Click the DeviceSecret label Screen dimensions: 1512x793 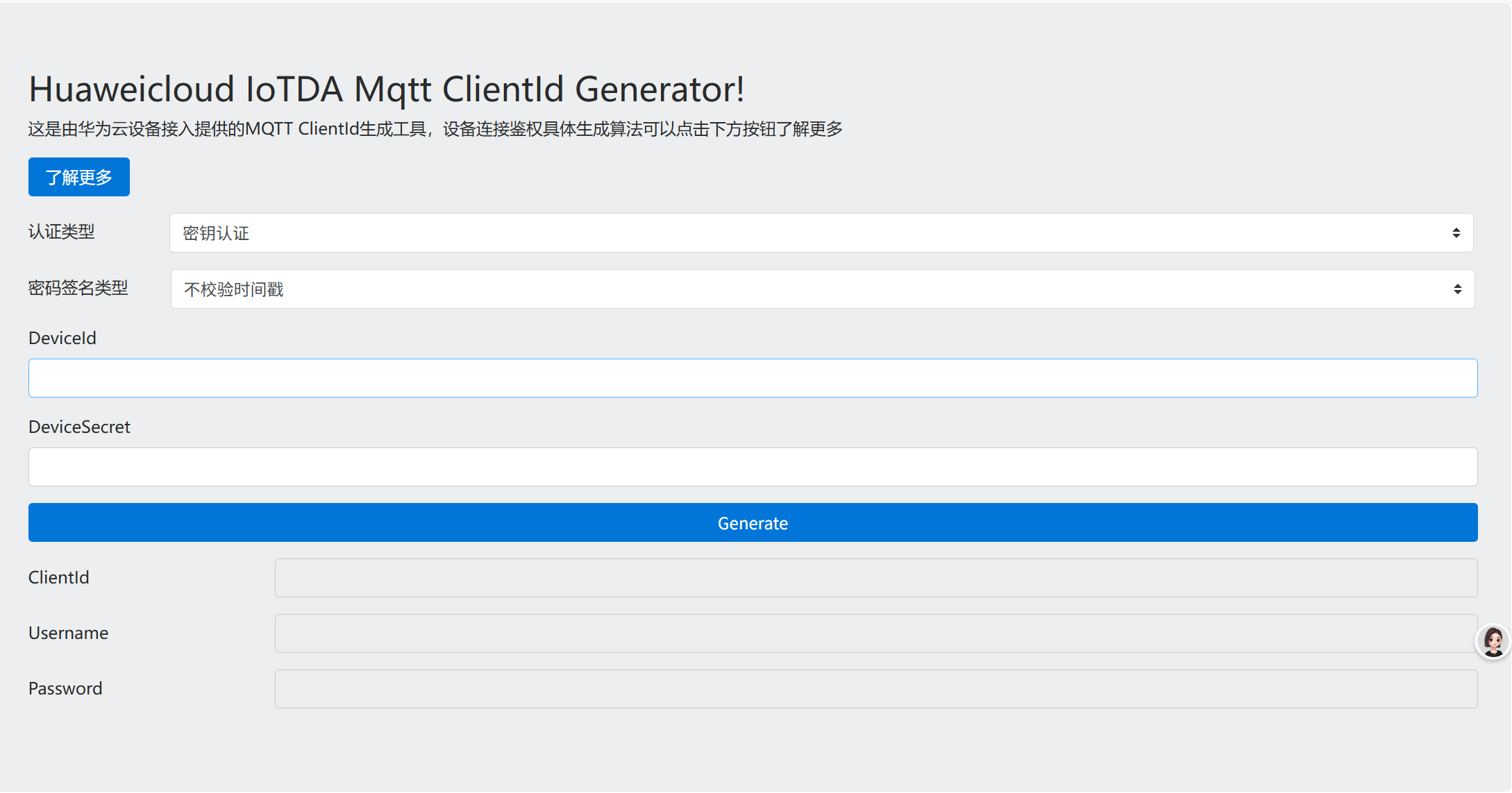79,427
